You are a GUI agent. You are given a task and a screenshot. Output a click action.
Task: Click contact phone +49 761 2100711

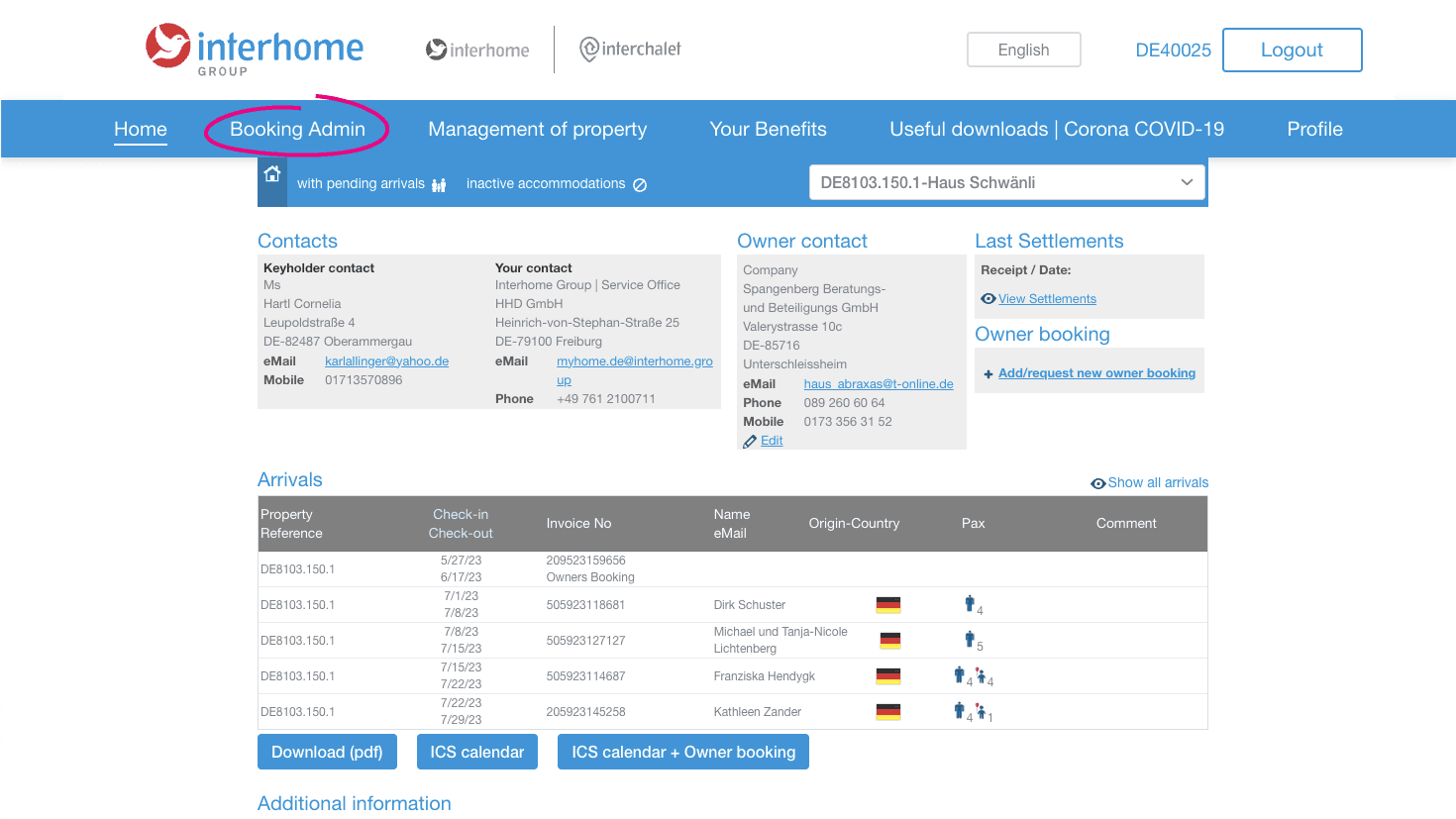[x=606, y=399]
